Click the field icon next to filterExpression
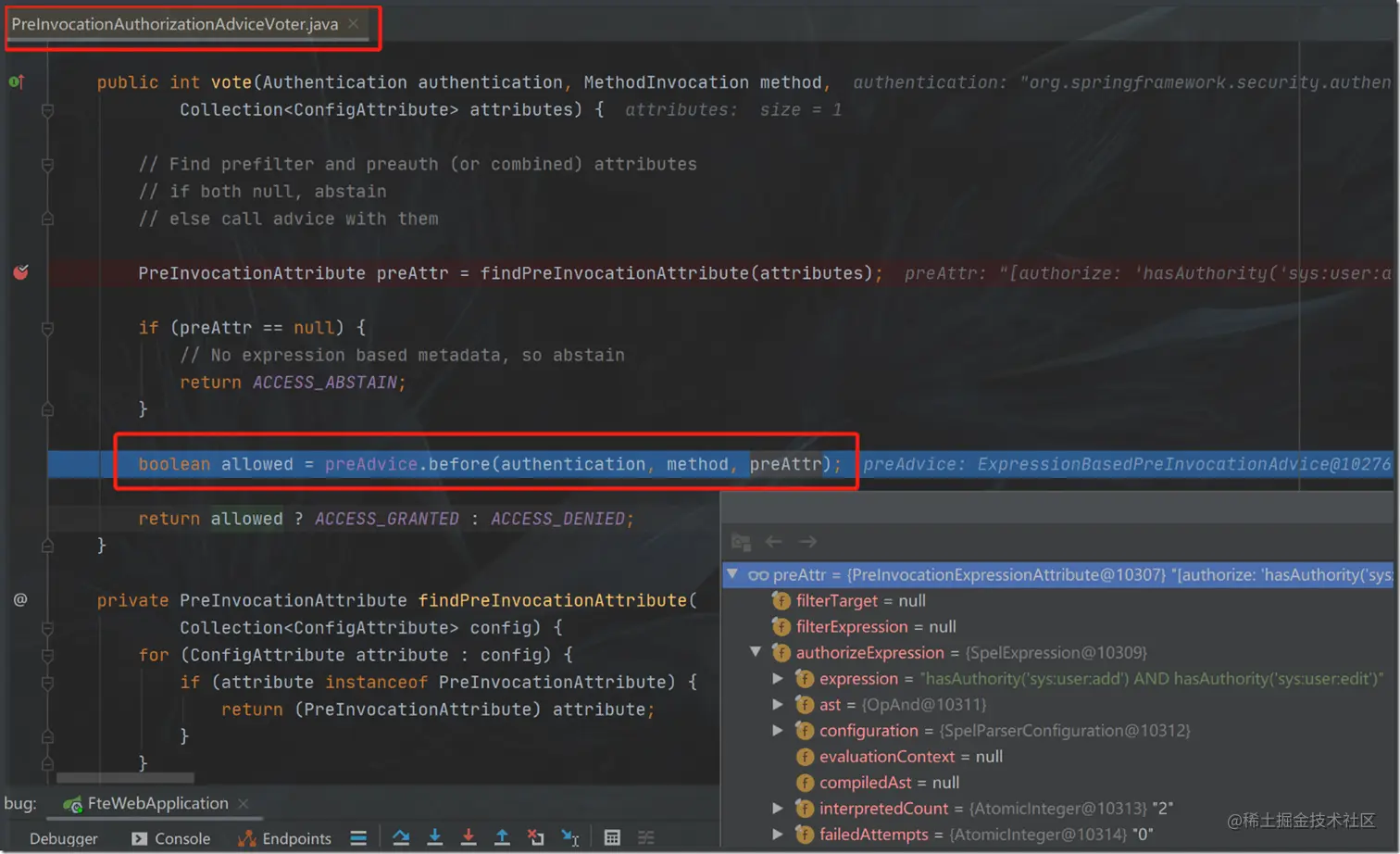Viewport: 1400px width, 854px height. (x=781, y=627)
